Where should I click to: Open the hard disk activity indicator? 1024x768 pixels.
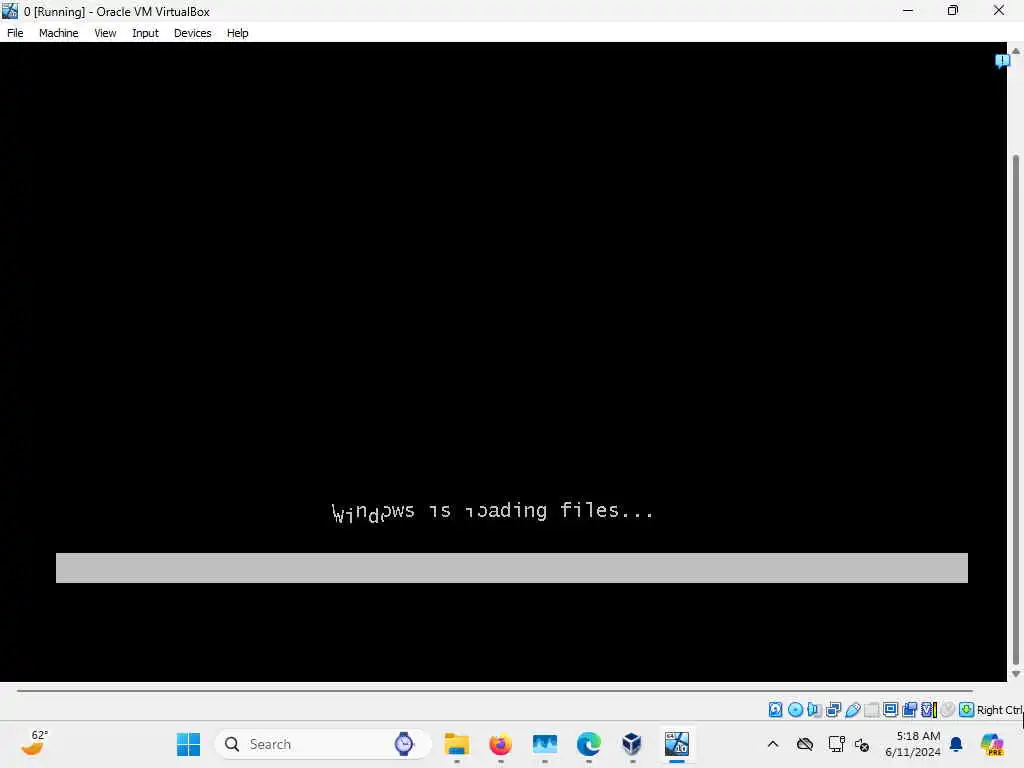[775, 709]
